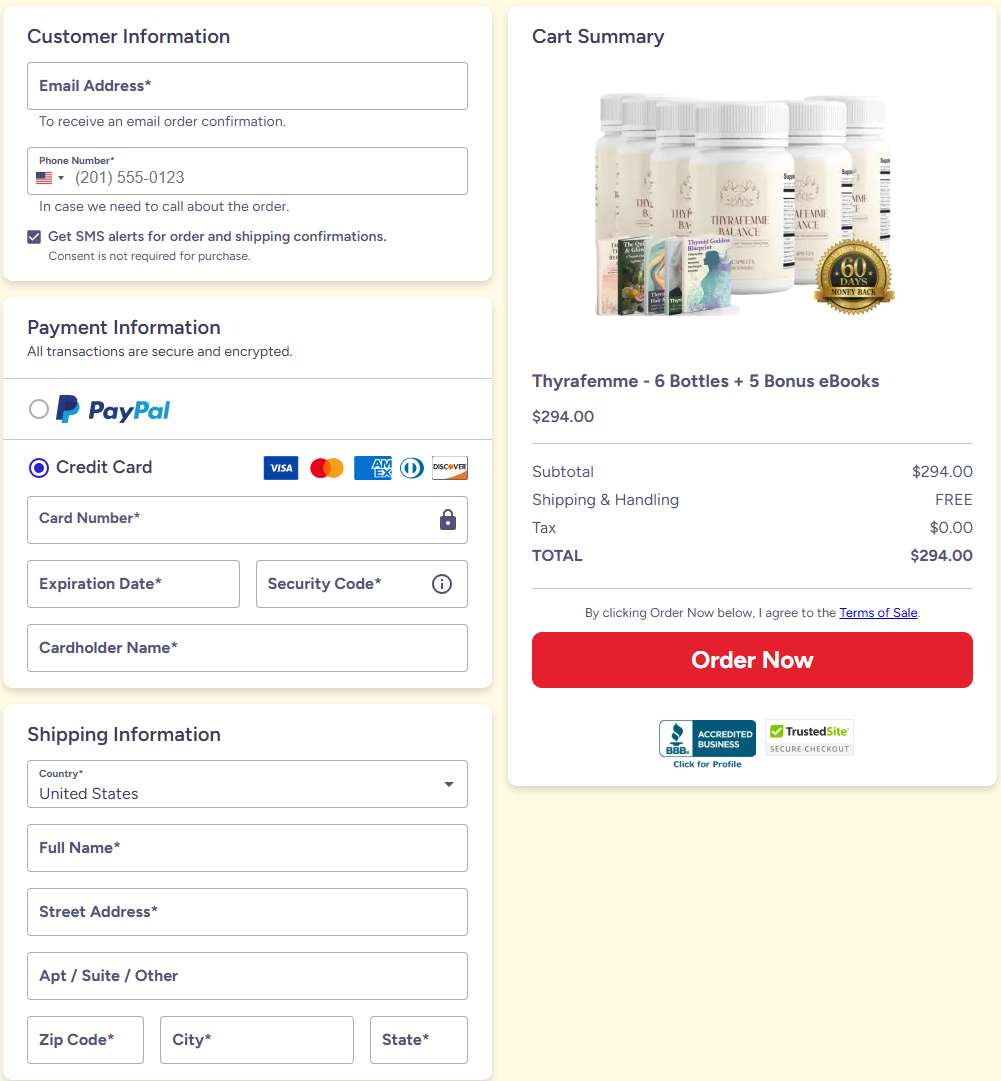The image size is (1001, 1081).
Task: Click the TrustedSite secure checkout badge
Action: [x=809, y=738]
